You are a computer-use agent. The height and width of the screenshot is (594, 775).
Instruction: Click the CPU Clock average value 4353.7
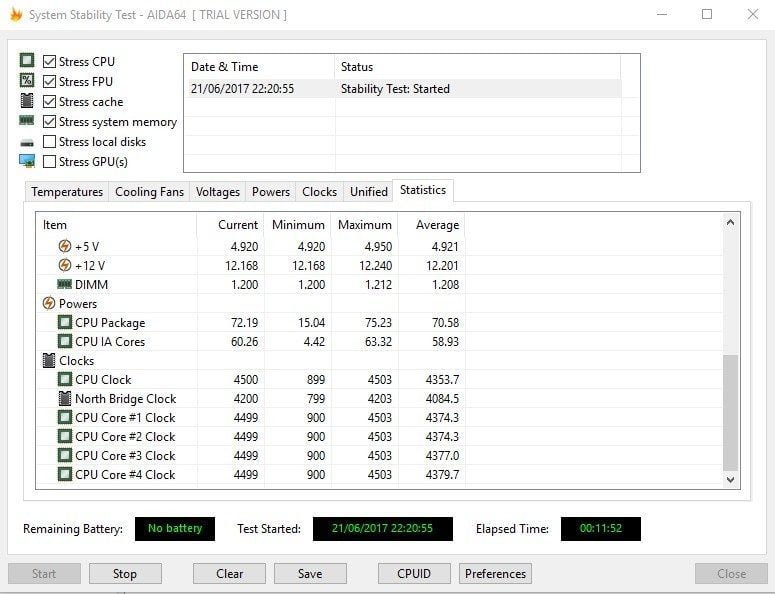442,380
